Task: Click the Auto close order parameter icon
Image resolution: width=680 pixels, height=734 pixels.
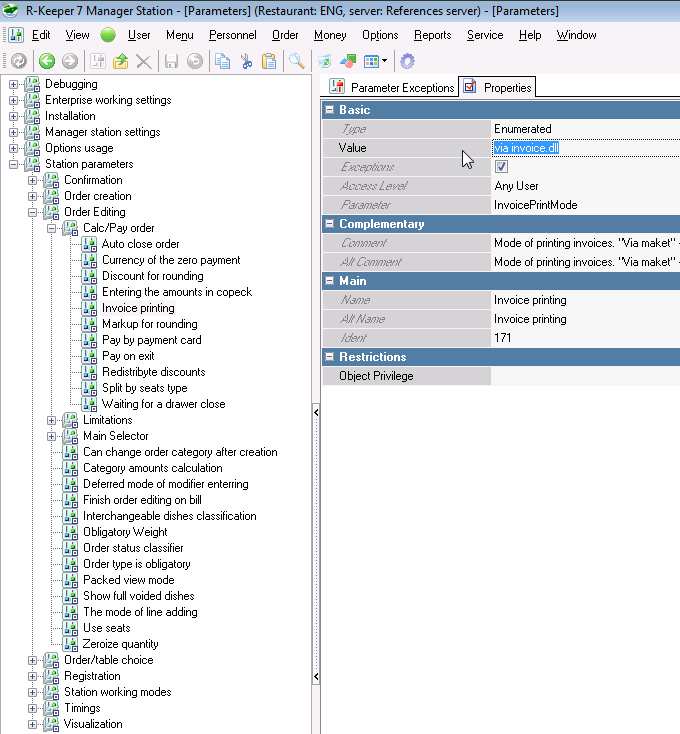Action: point(89,244)
